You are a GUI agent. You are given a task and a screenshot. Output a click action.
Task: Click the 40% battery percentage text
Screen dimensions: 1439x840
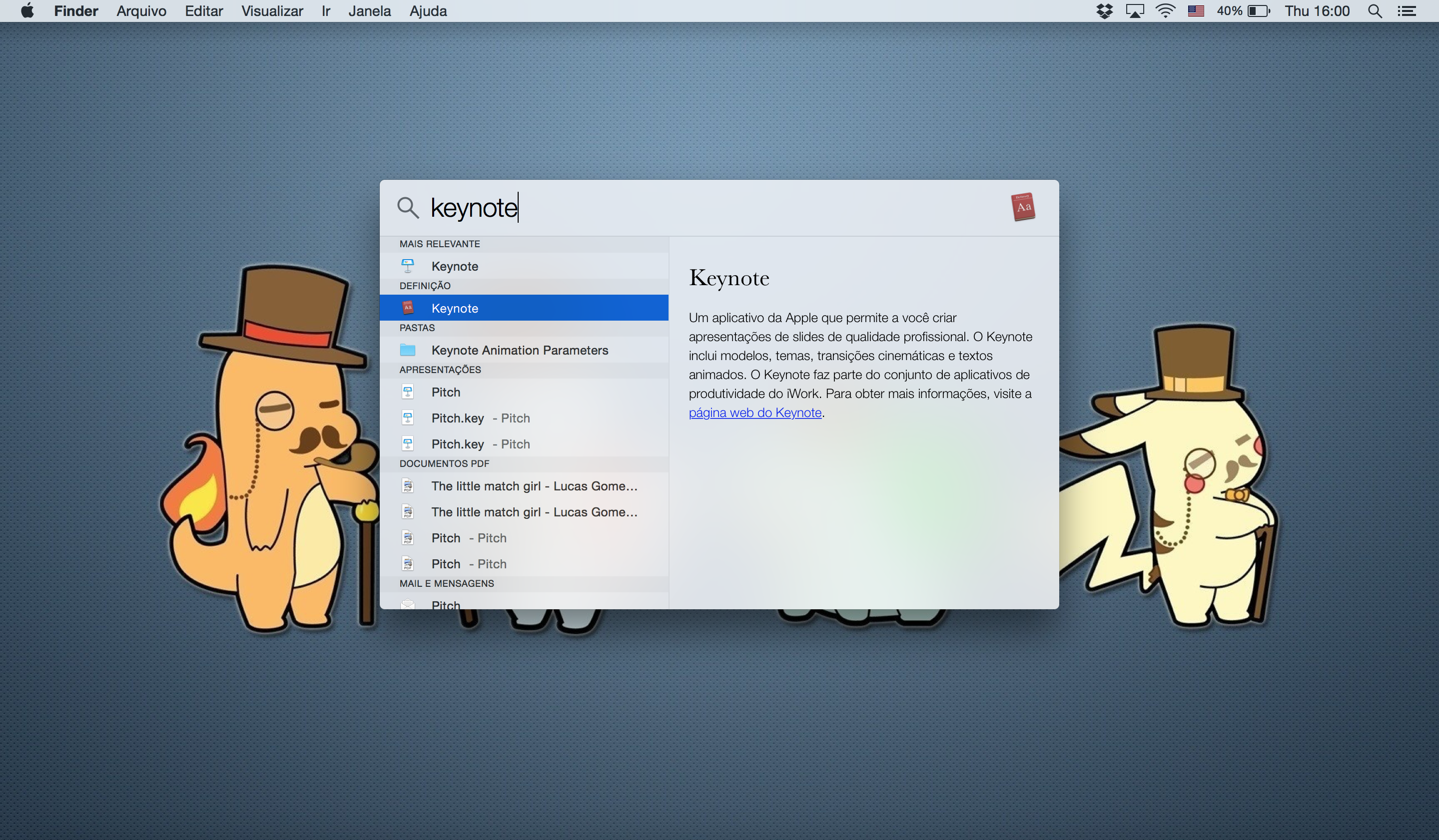(1230, 11)
